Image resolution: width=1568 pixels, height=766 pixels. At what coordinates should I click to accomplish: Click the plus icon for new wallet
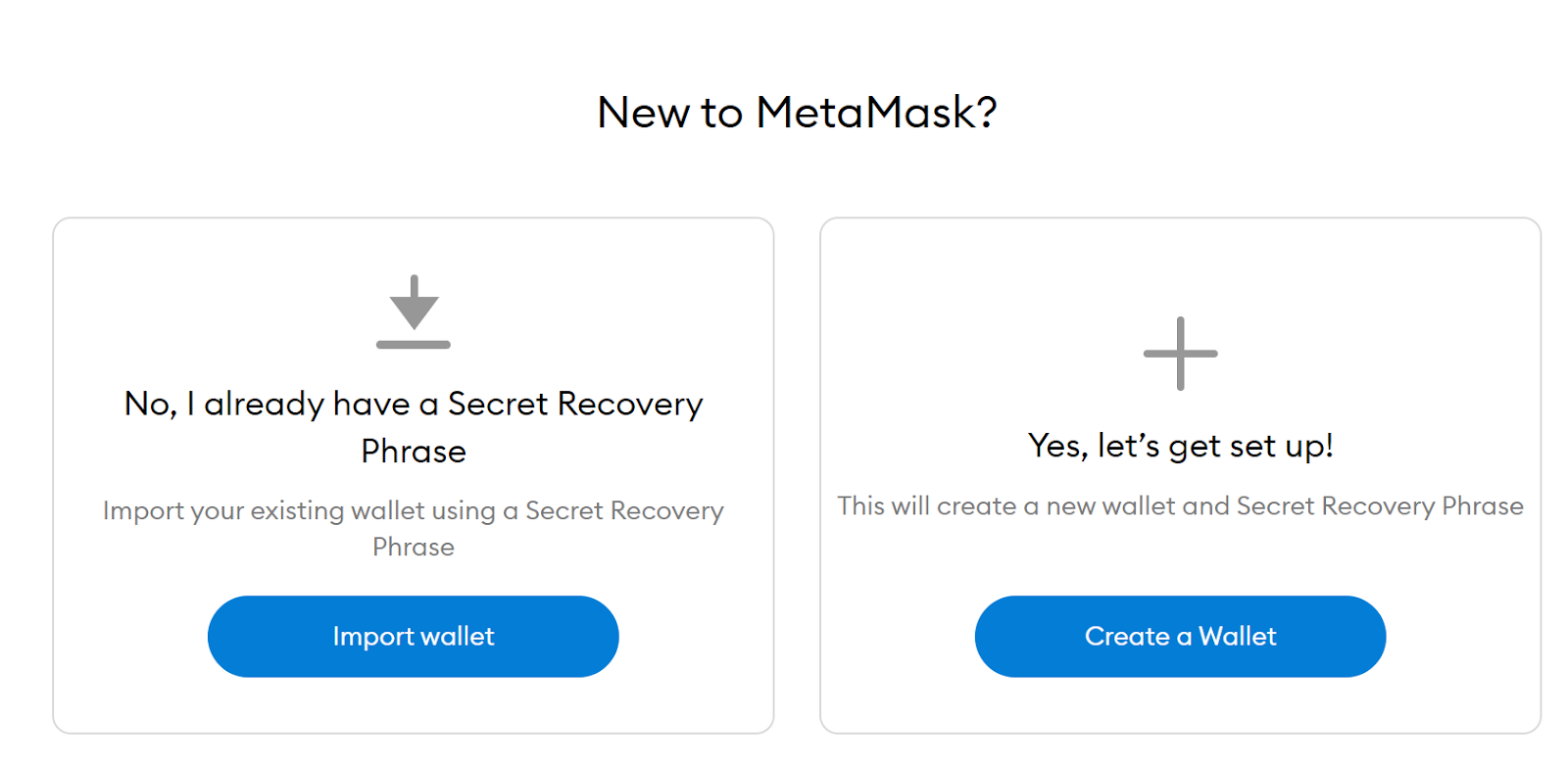pyautogui.click(x=1180, y=354)
